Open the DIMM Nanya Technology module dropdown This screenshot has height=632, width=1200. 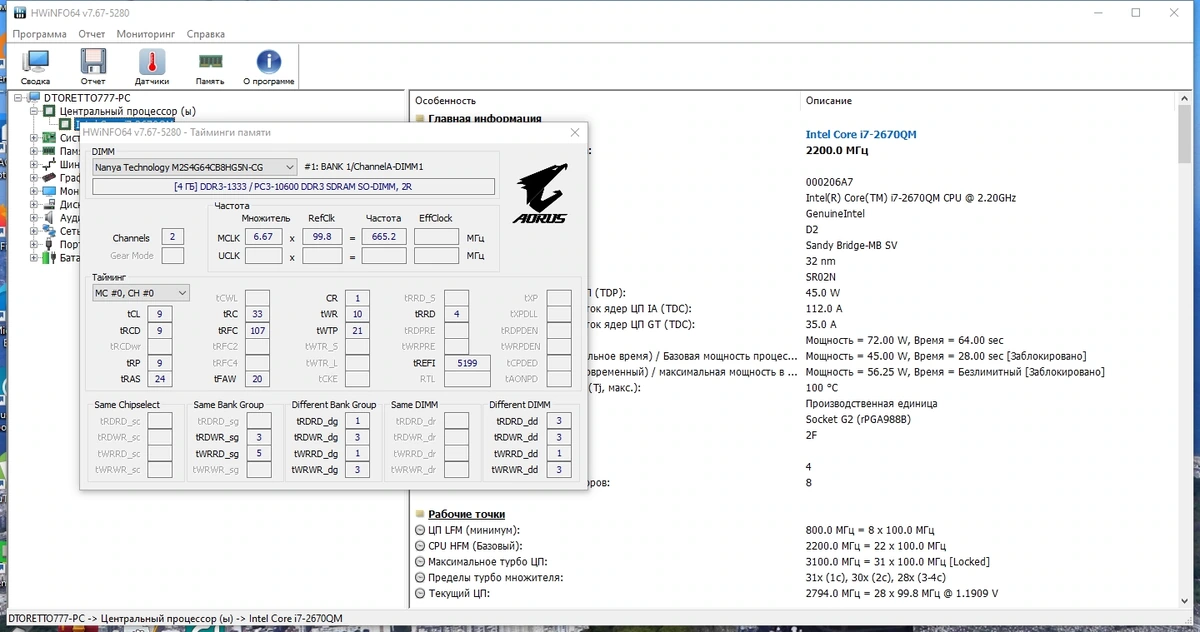coord(195,167)
